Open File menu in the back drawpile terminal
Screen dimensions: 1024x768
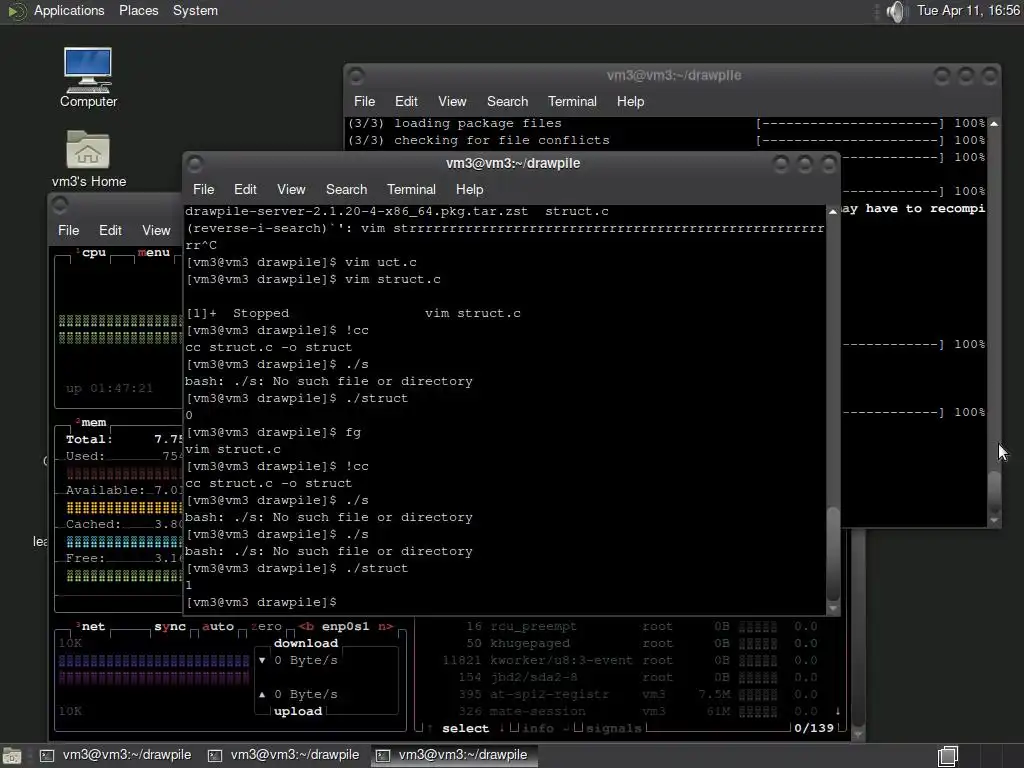tap(364, 102)
